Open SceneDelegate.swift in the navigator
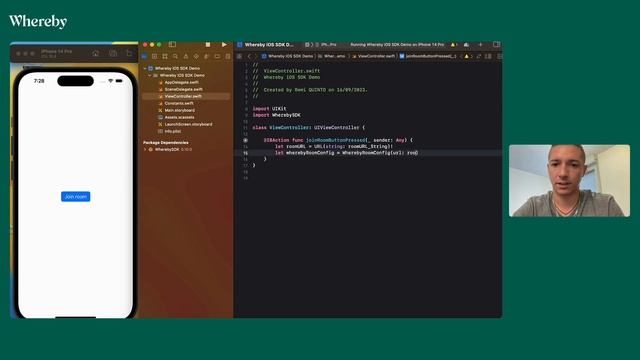This screenshot has height=360, width=640. tap(183, 89)
